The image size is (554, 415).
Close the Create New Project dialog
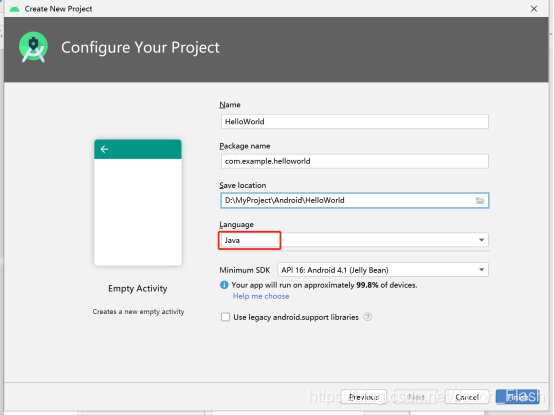coord(534,9)
